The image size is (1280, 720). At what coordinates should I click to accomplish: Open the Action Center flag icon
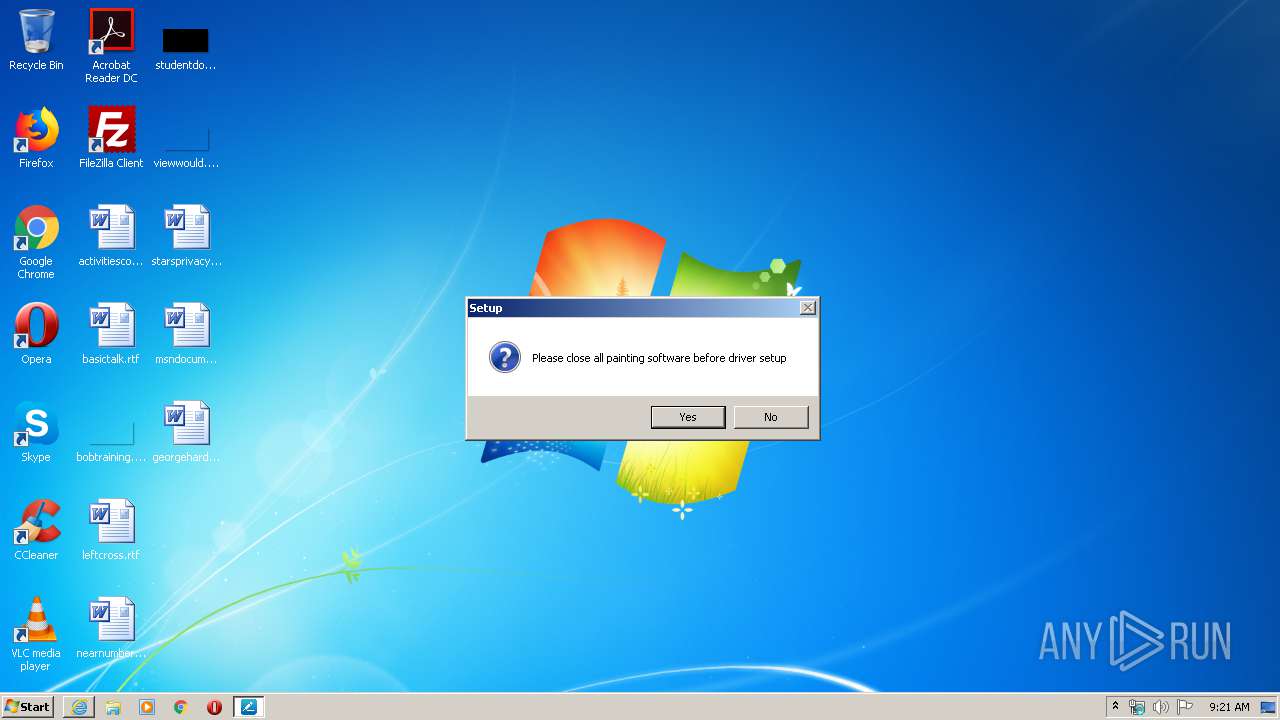click(1185, 707)
